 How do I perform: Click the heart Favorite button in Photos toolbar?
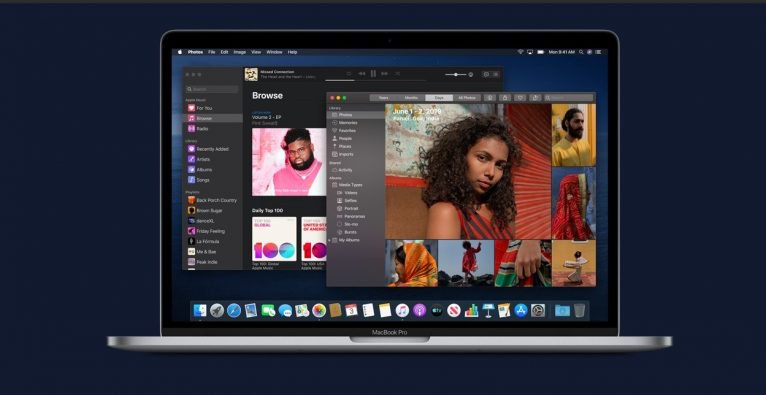(x=520, y=98)
